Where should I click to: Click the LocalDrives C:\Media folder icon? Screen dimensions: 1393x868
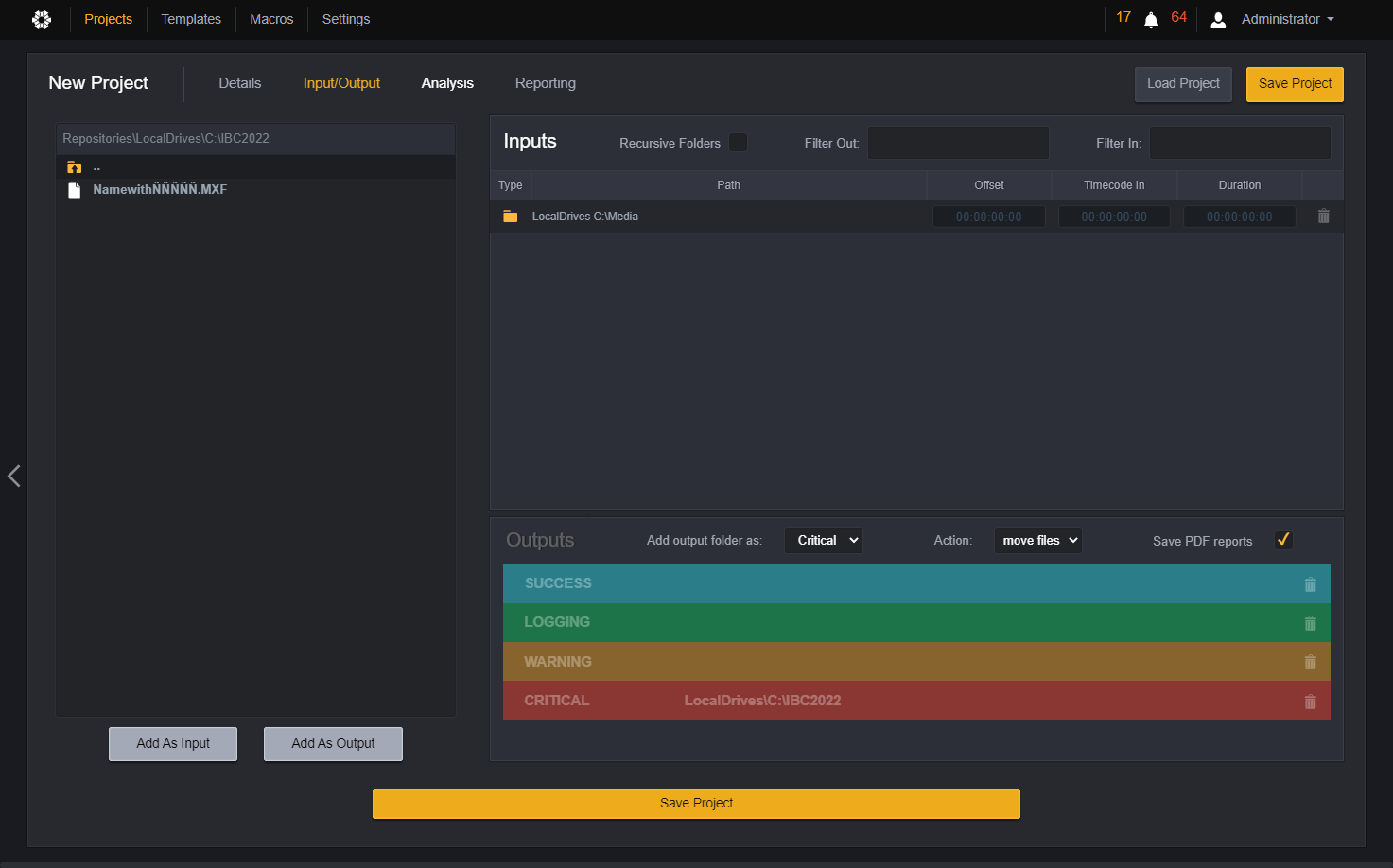[511, 217]
